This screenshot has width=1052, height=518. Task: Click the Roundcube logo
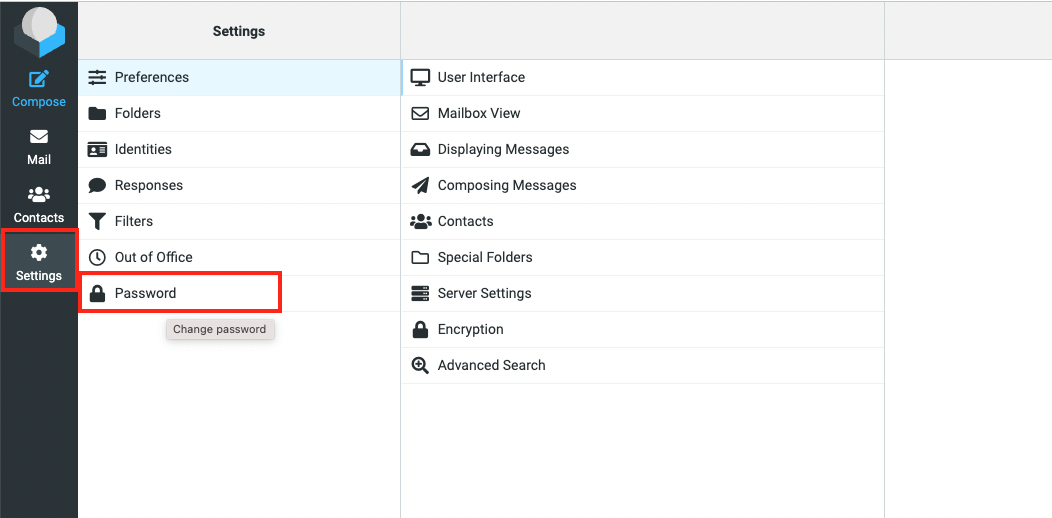click(39, 32)
